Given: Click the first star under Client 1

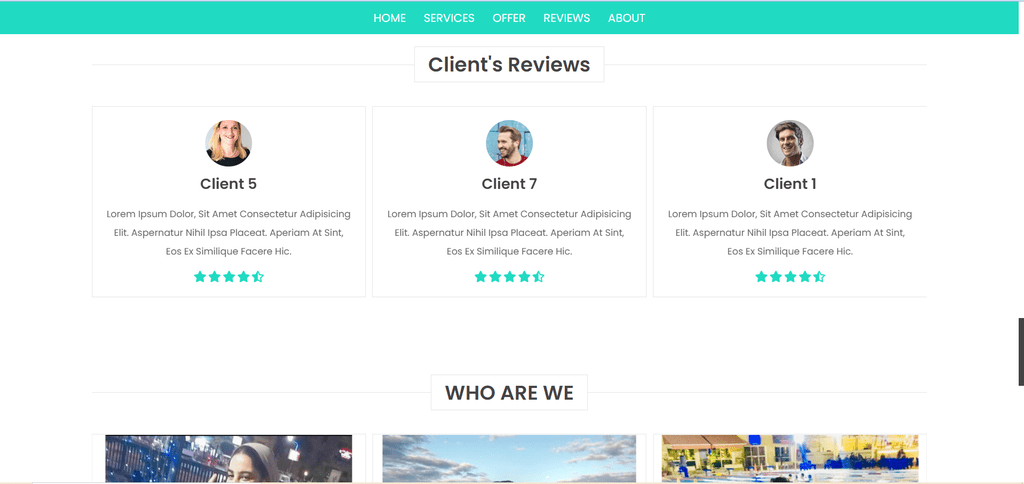Looking at the screenshot, I should (x=761, y=277).
